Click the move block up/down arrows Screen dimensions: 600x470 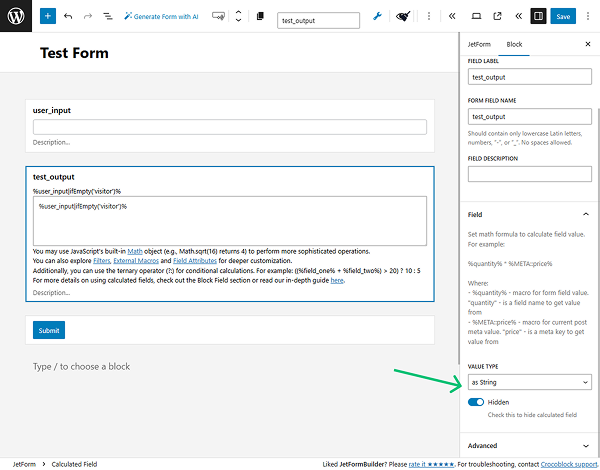238,16
